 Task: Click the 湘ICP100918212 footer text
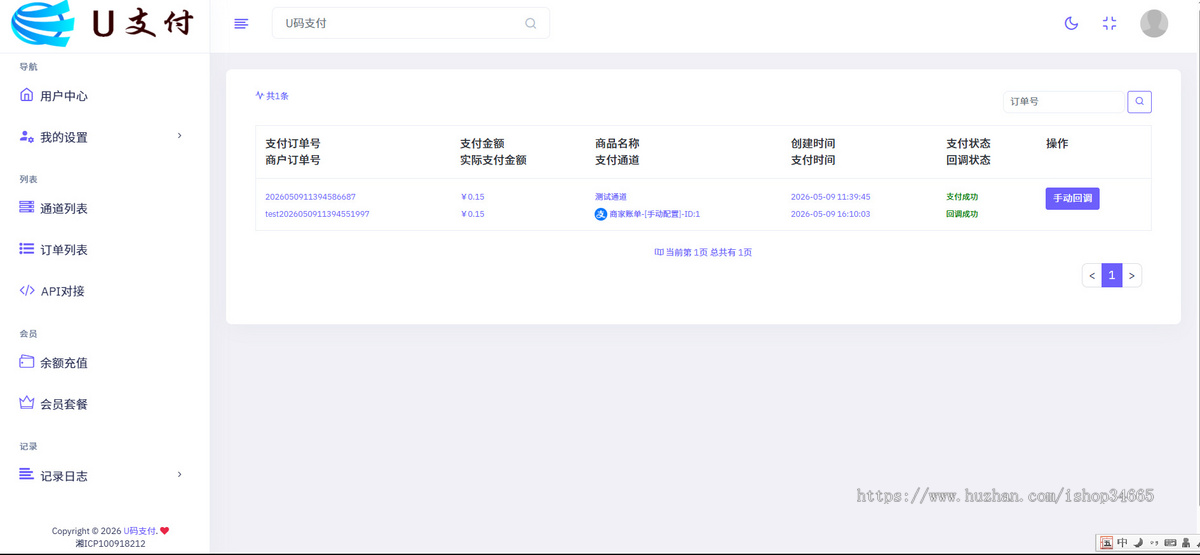(x=110, y=544)
